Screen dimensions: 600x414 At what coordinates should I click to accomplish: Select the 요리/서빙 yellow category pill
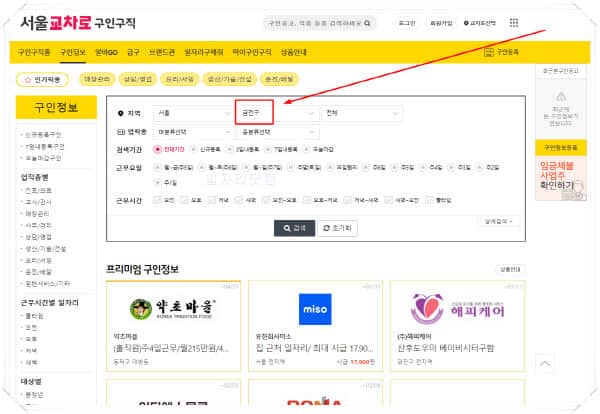click(x=179, y=79)
